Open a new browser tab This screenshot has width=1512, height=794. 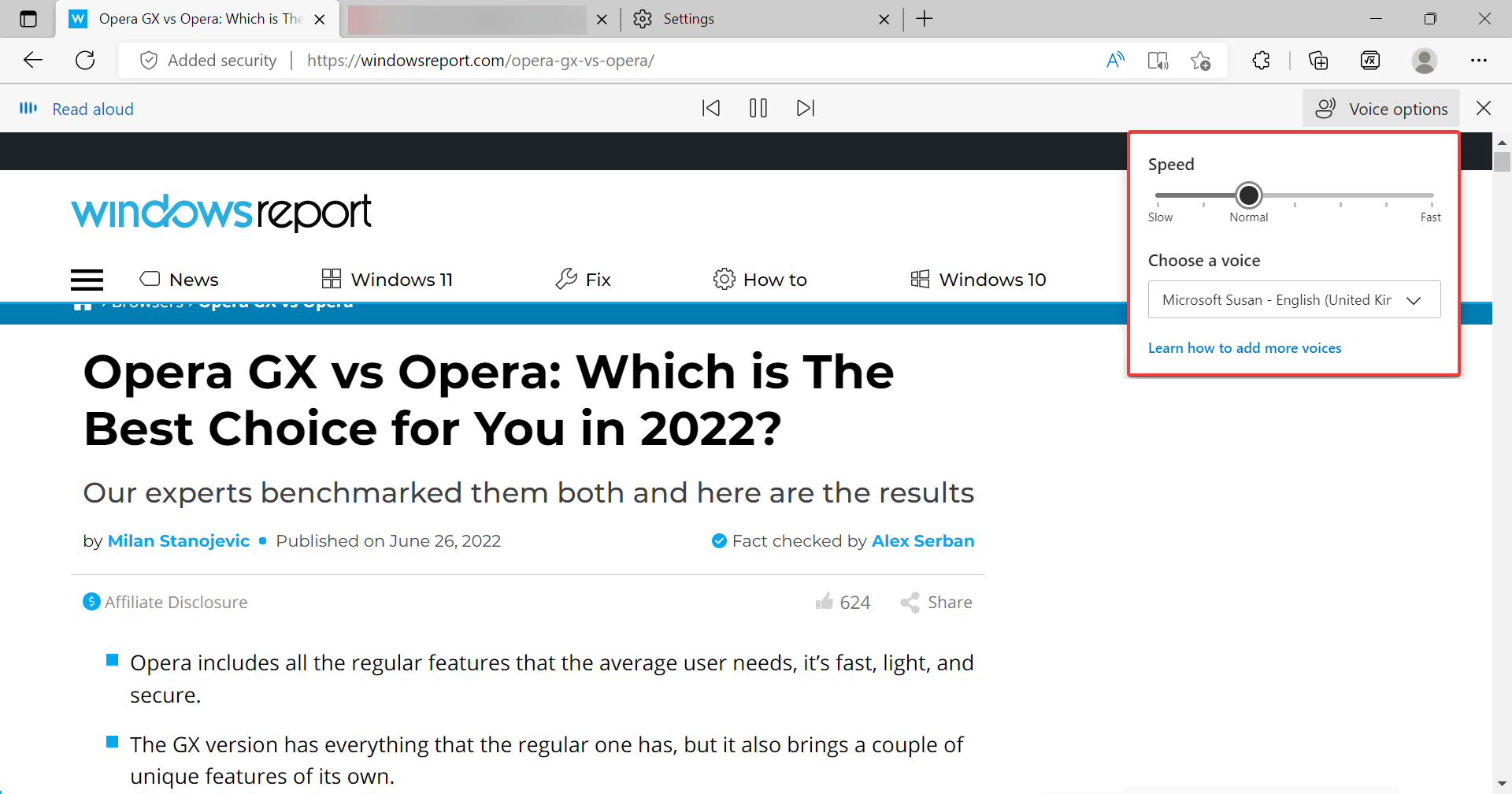click(925, 19)
